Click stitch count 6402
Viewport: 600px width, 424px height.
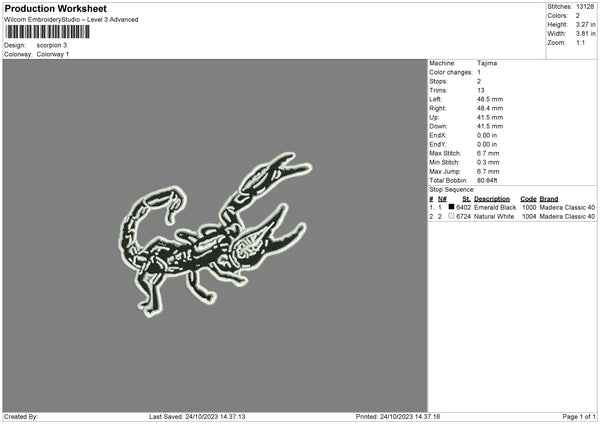(x=464, y=207)
